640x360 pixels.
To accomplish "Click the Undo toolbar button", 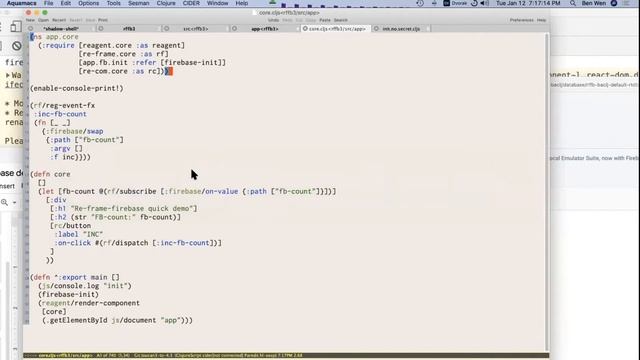I will pos(273,20).
